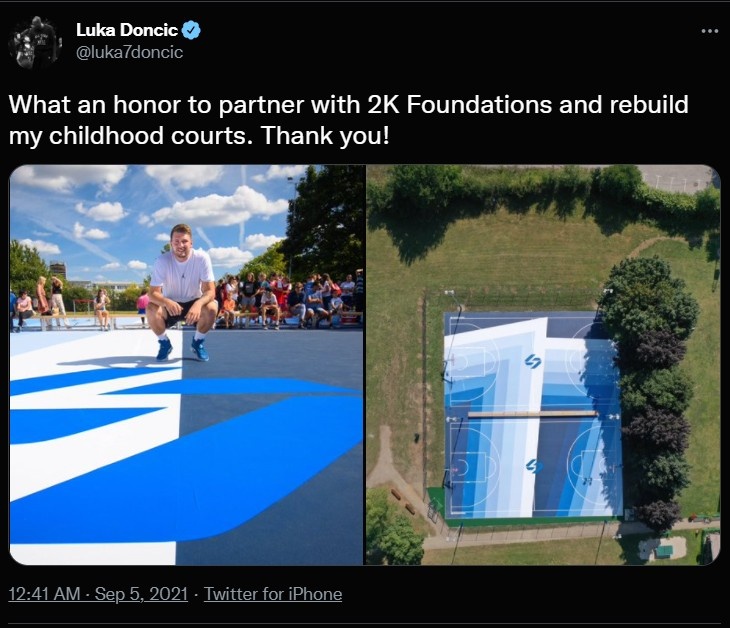Image resolution: width=730 pixels, height=628 pixels.
Task: Open Luka Doncic's profile avatar
Action: pos(35,42)
